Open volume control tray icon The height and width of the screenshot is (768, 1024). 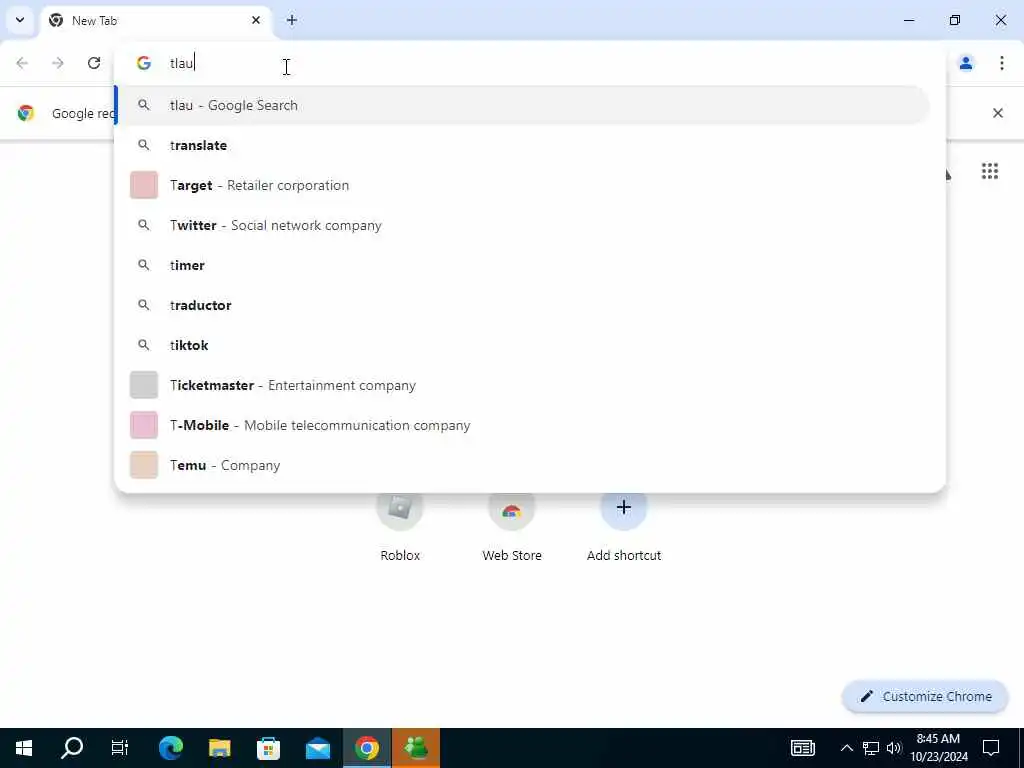pyautogui.click(x=894, y=748)
